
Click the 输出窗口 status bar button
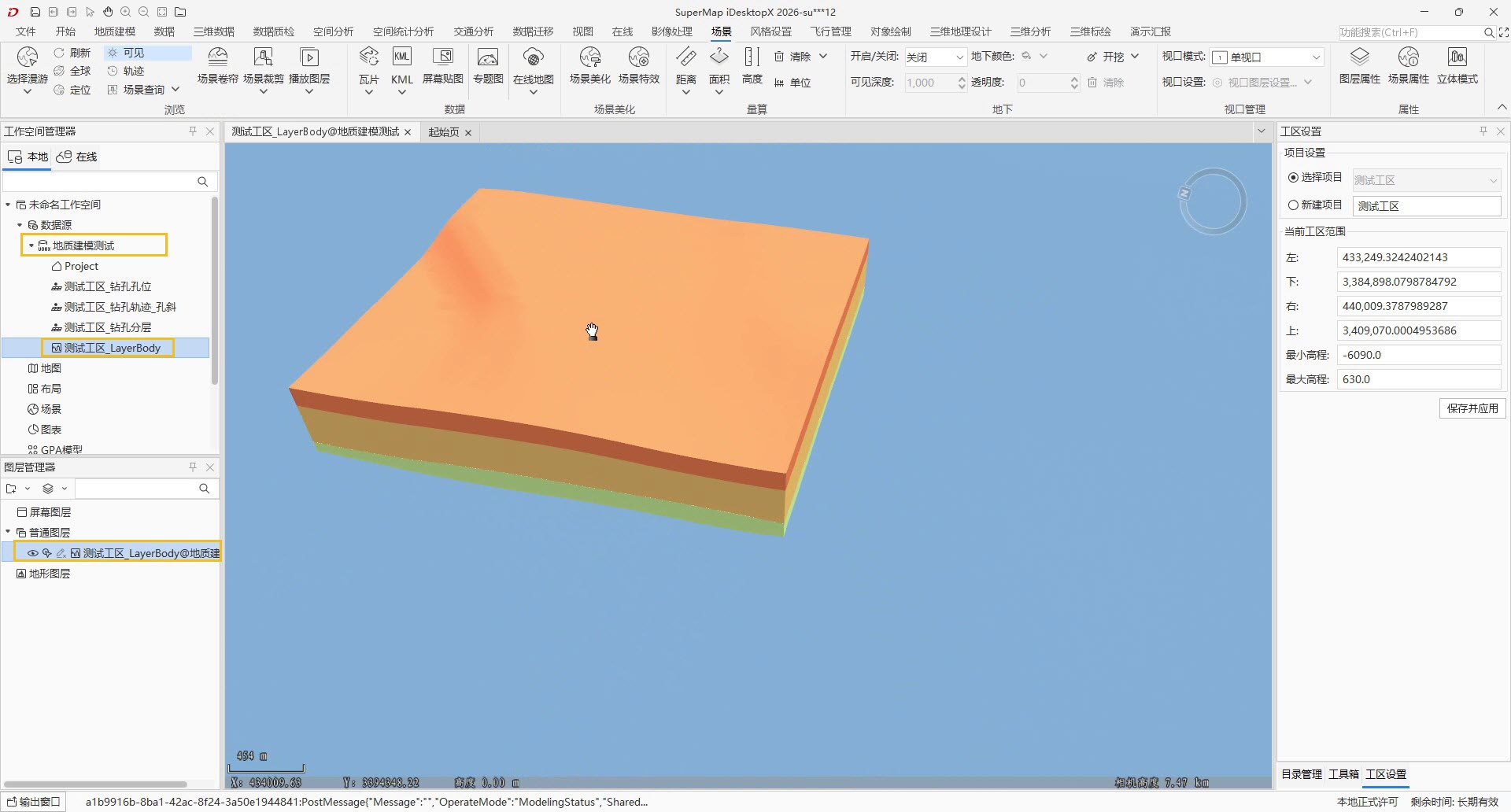point(34,802)
